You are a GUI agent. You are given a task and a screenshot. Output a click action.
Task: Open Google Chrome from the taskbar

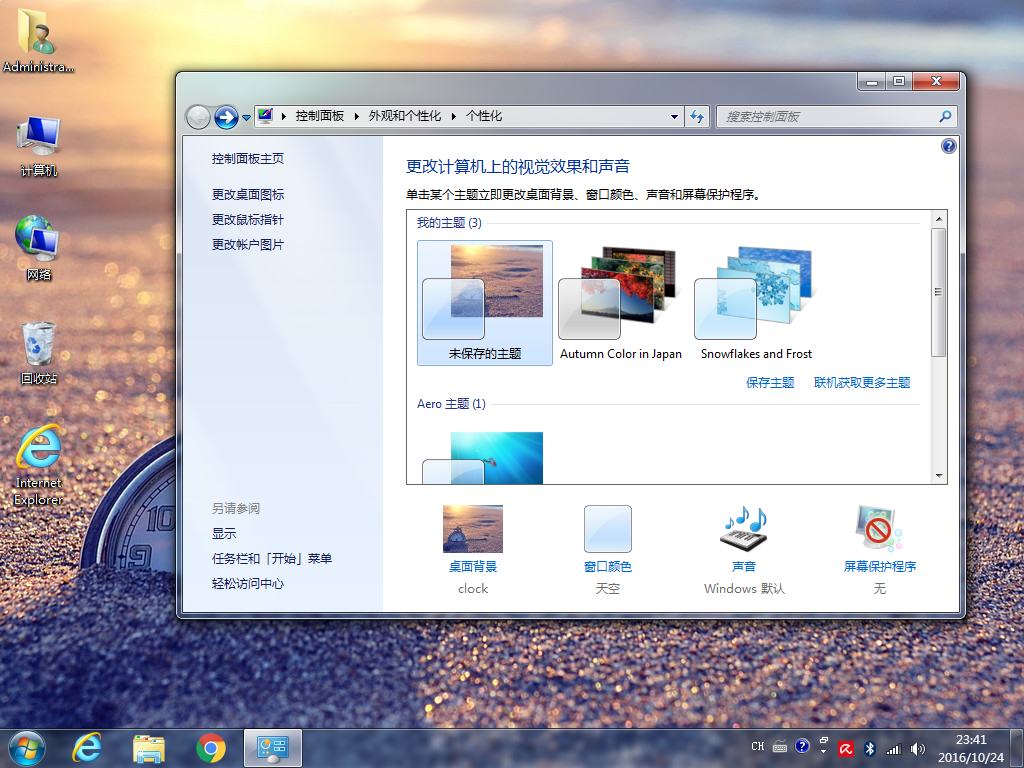pyautogui.click(x=211, y=748)
